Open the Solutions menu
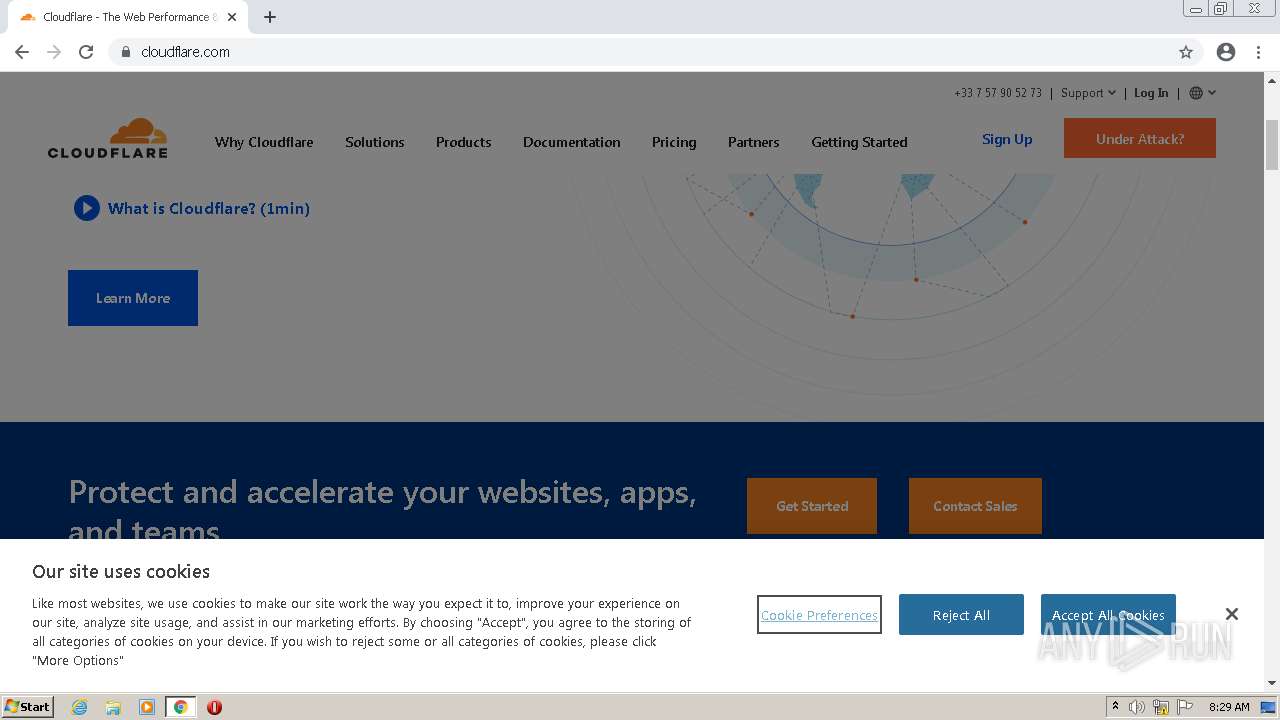The width and height of the screenshot is (1280, 720). pos(375,142)
